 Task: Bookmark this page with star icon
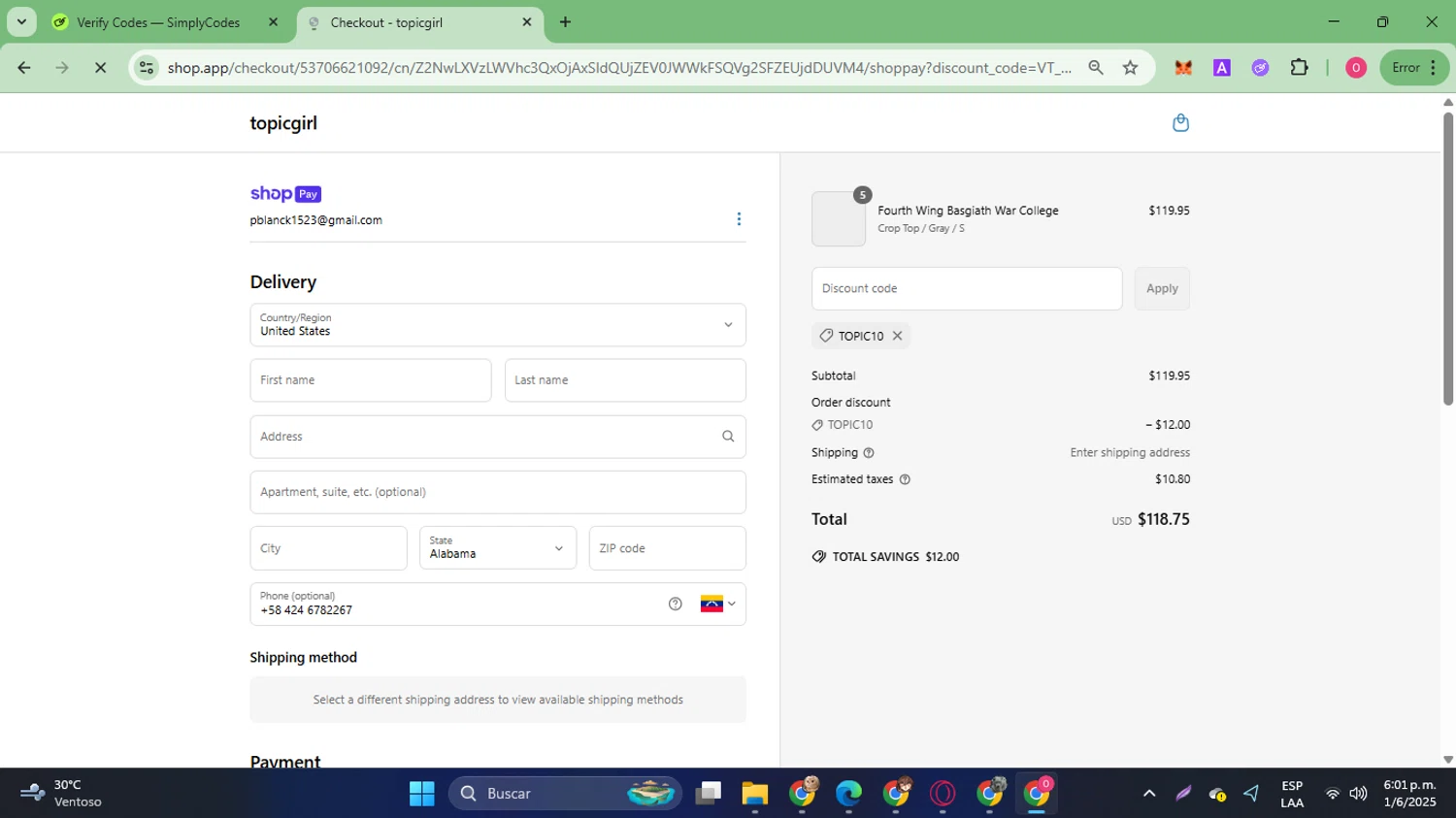(1131, 68)
